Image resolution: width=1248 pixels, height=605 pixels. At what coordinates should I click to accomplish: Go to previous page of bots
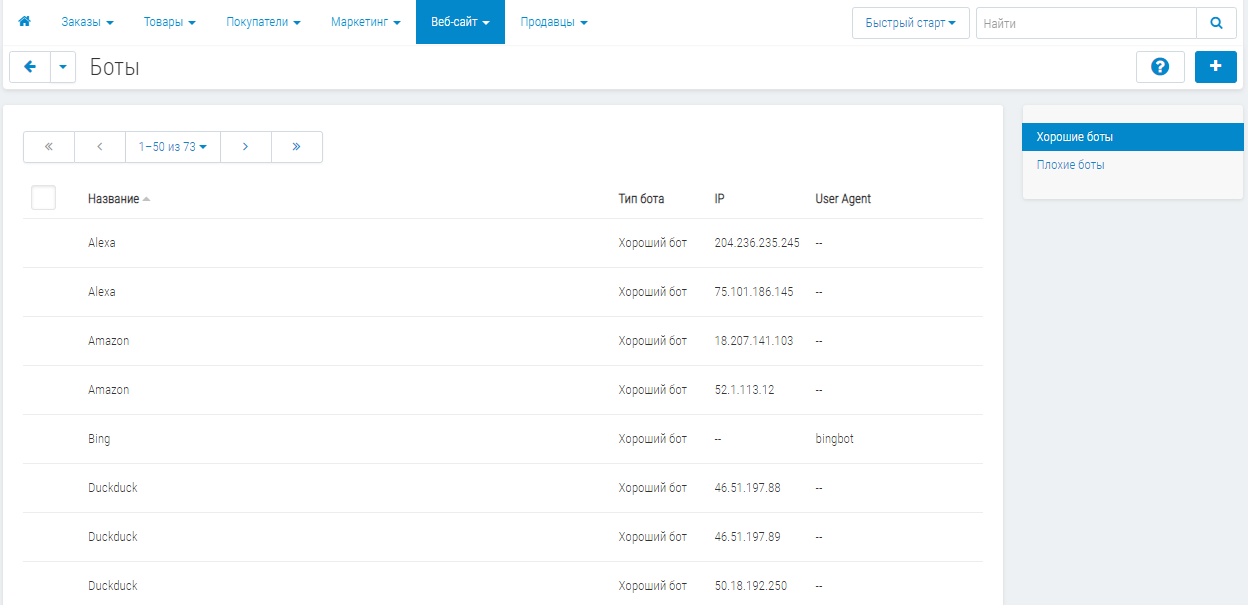click(100, 147)
